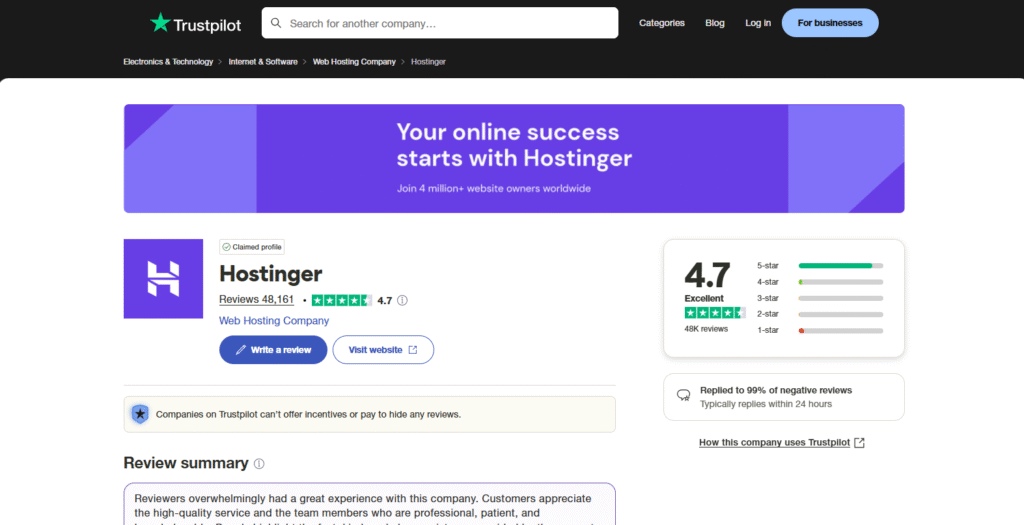This screenshot has height=525, width=1024.
Task: Click the Review summary info icon
Action: click(259, 464)
